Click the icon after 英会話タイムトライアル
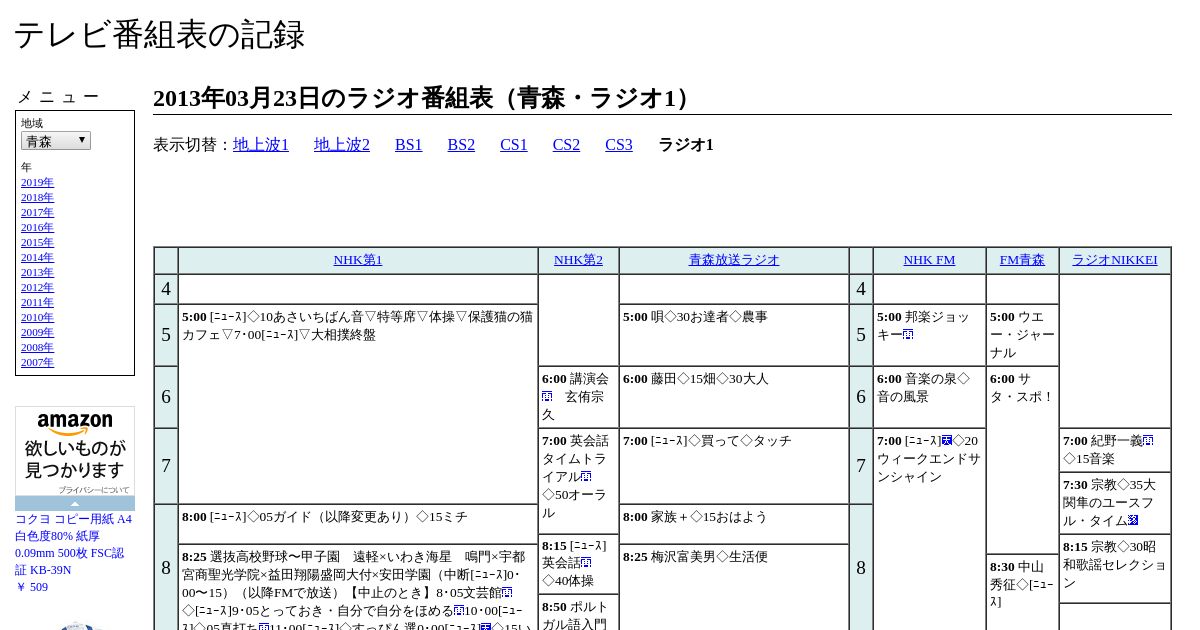The height and width of the screenshot is (630, 1200). pyautogui.click(x=585, y=477)
